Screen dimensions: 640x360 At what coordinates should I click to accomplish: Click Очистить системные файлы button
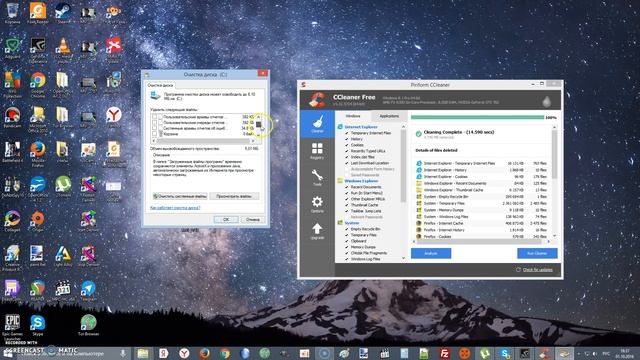pos(180,196)
